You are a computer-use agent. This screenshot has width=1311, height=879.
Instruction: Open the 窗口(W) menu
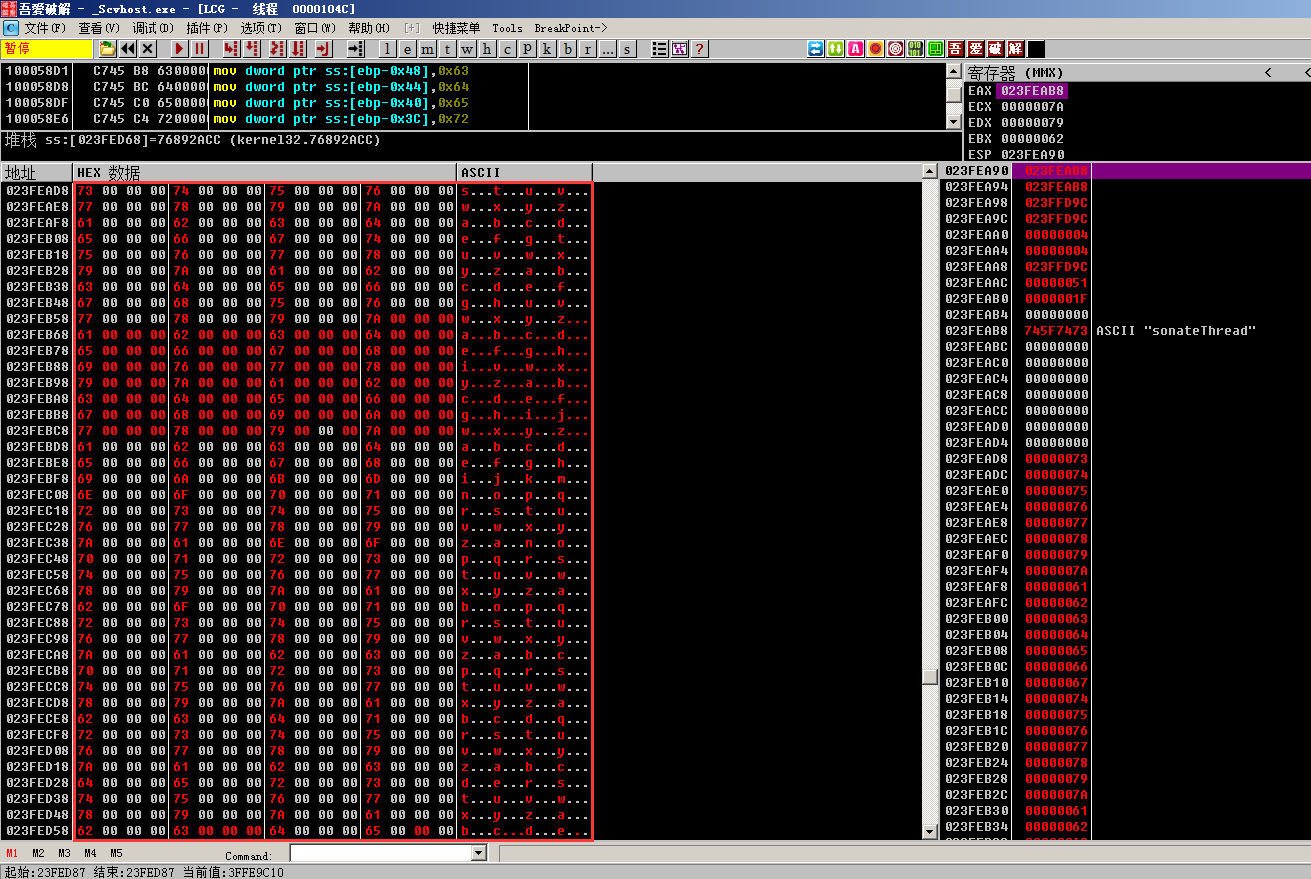pyautogui.click(x=315, y=28)
